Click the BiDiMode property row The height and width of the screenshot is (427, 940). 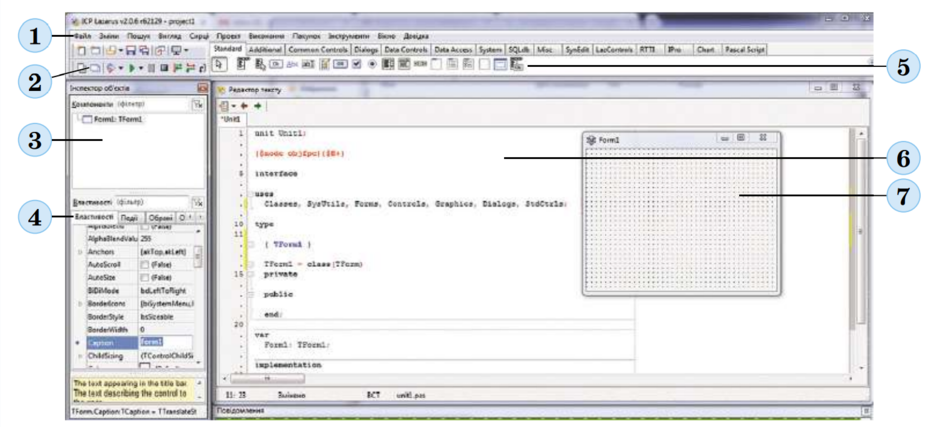click(x=136, y=291)
